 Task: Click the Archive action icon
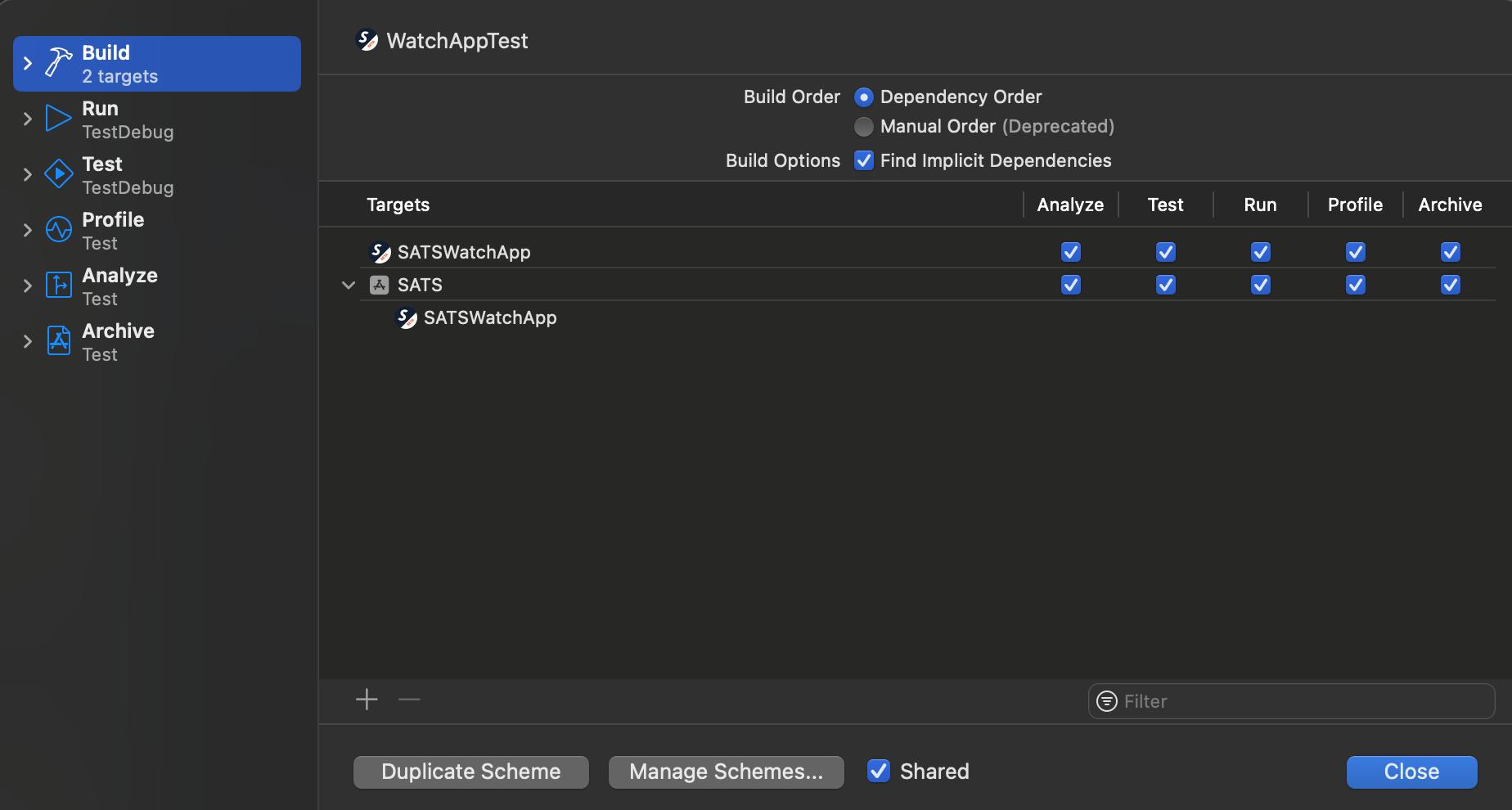coord(58,341)
